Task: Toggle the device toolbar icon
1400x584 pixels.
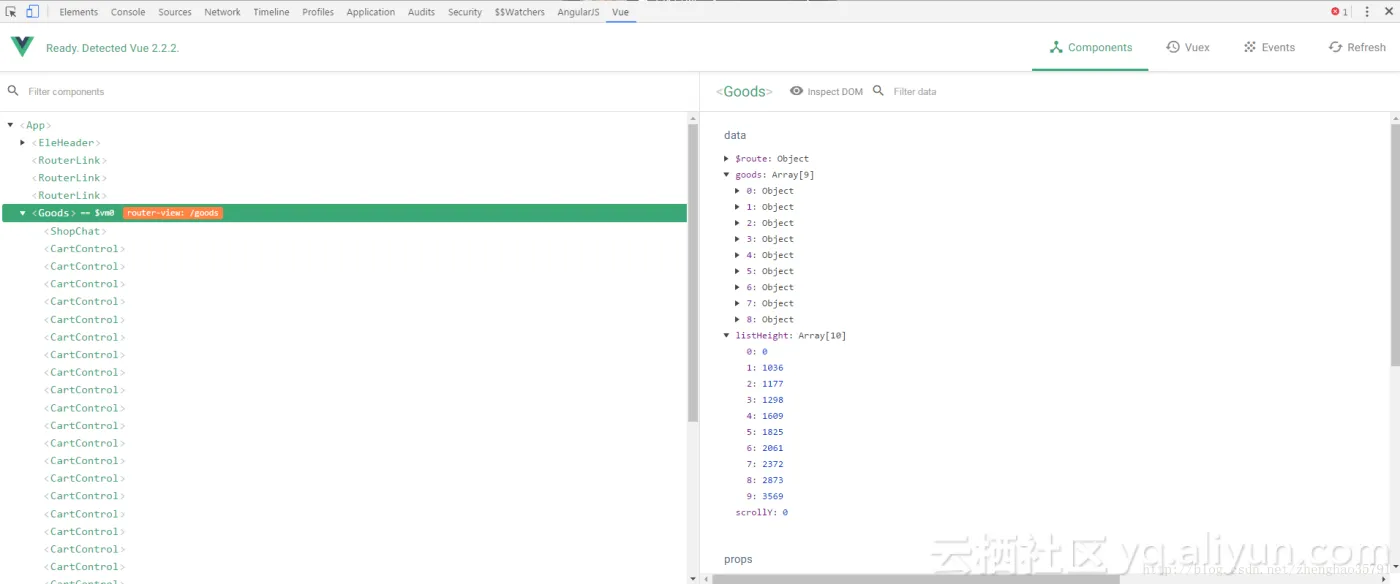Action: 32,12
